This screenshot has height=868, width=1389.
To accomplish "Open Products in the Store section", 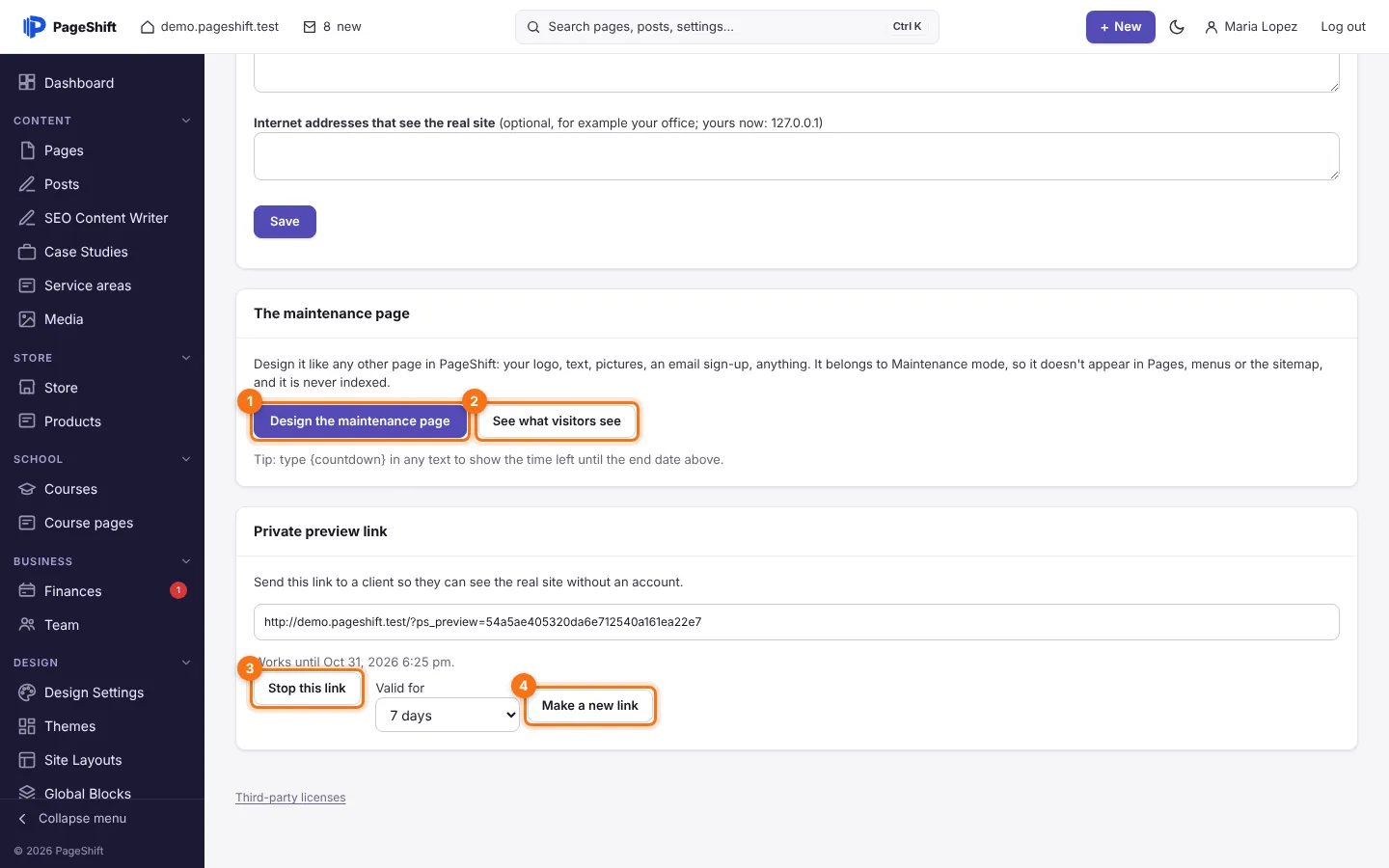I will pos(102,421).
